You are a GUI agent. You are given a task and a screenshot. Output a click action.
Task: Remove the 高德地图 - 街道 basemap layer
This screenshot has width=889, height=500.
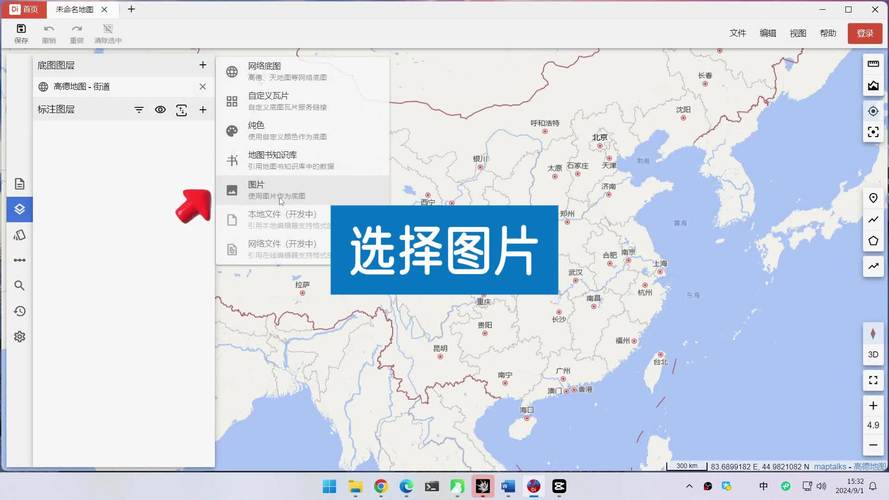pos(202,87)
